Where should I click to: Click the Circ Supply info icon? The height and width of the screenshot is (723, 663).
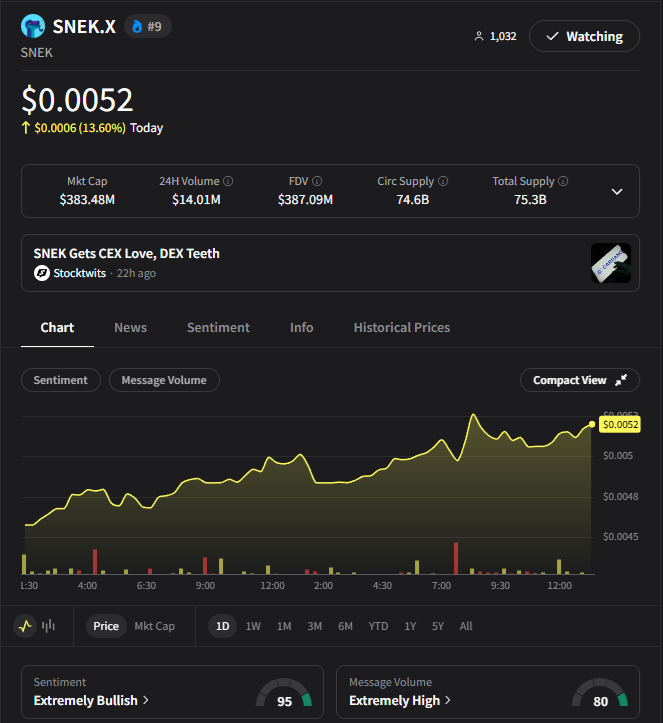click(443, 181)
